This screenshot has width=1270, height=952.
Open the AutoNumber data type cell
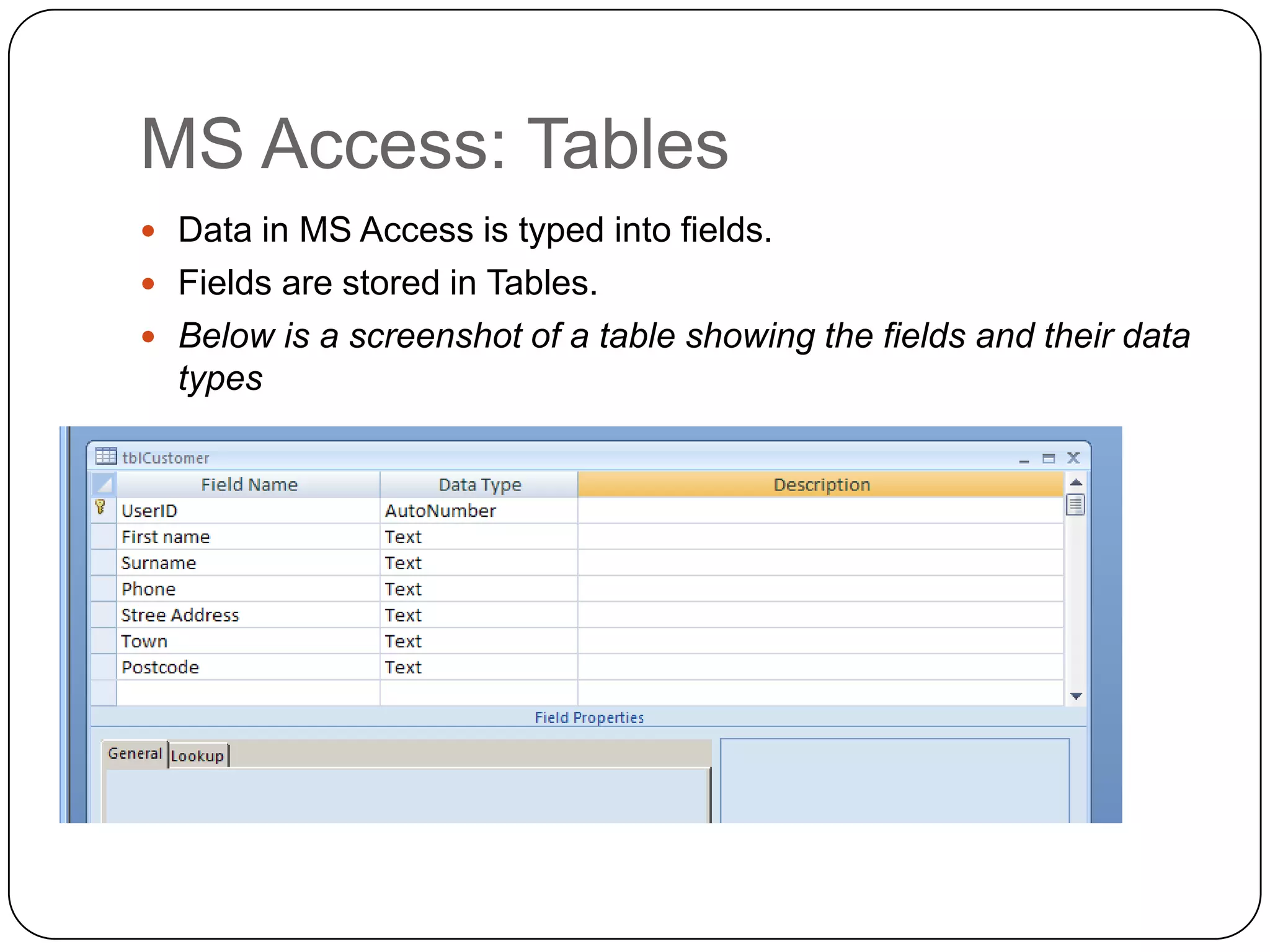coord(479,511)
